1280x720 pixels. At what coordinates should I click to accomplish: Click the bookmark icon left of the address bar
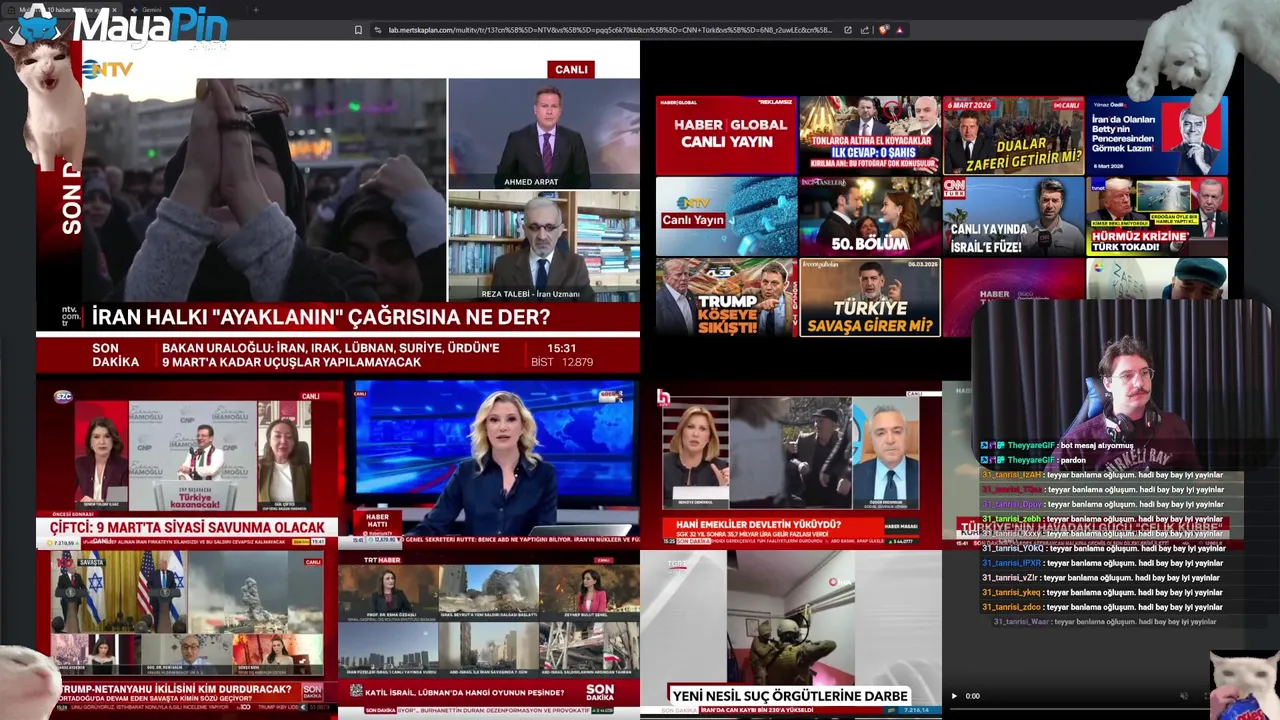[358, 30]
